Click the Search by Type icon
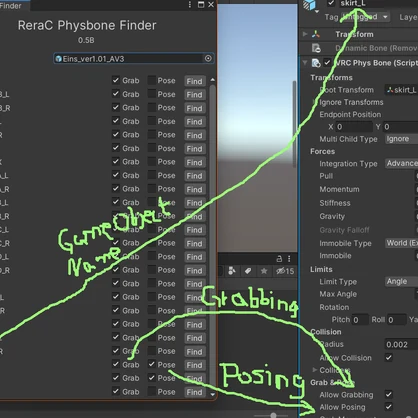Image resolution: width=418 pixels, height=418 pixels. tap(232, 271)
